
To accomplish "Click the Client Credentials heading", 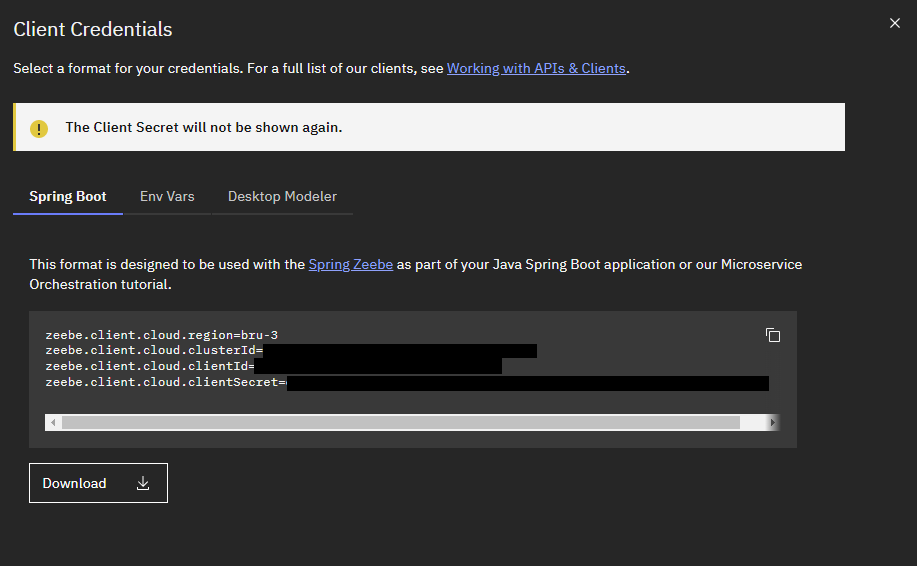I will pos(93,29).
